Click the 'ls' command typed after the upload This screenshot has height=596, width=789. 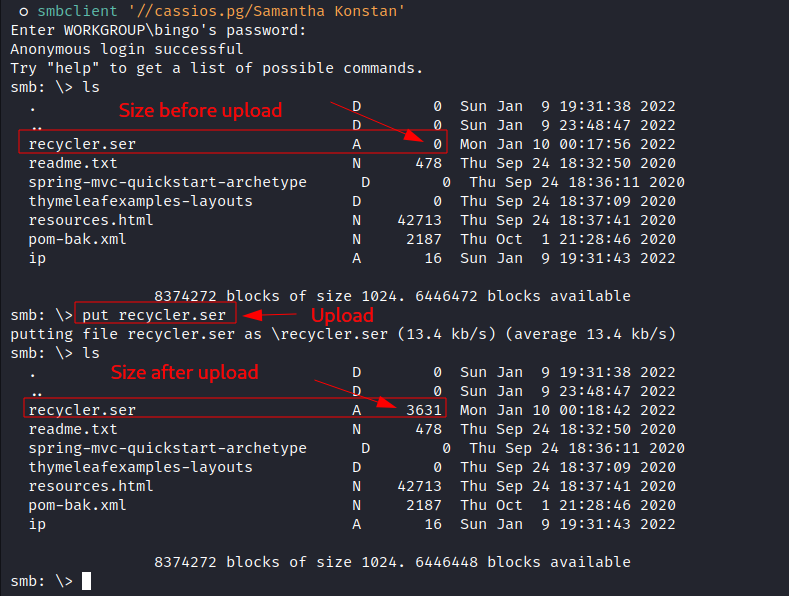click(90, 353)
